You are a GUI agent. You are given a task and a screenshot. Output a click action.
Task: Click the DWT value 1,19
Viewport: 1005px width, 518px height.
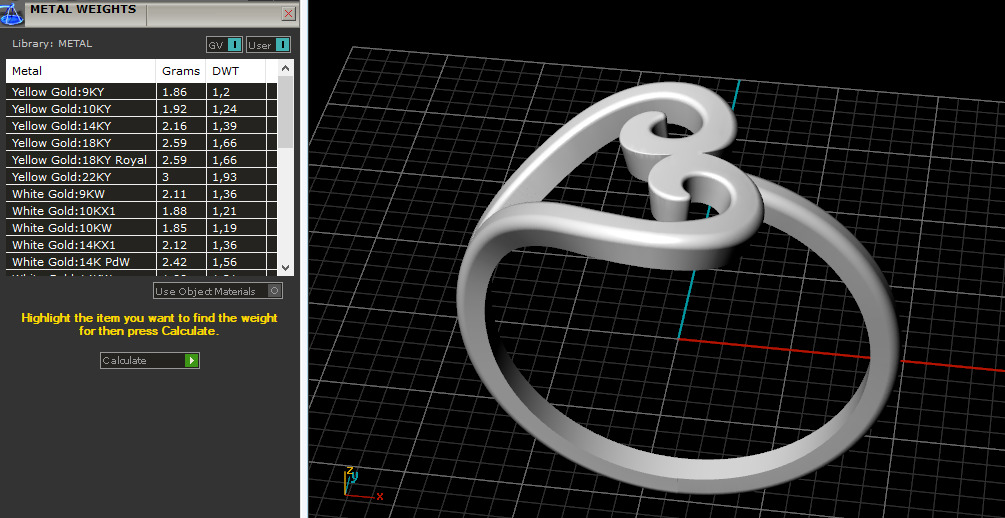[224, 228]
